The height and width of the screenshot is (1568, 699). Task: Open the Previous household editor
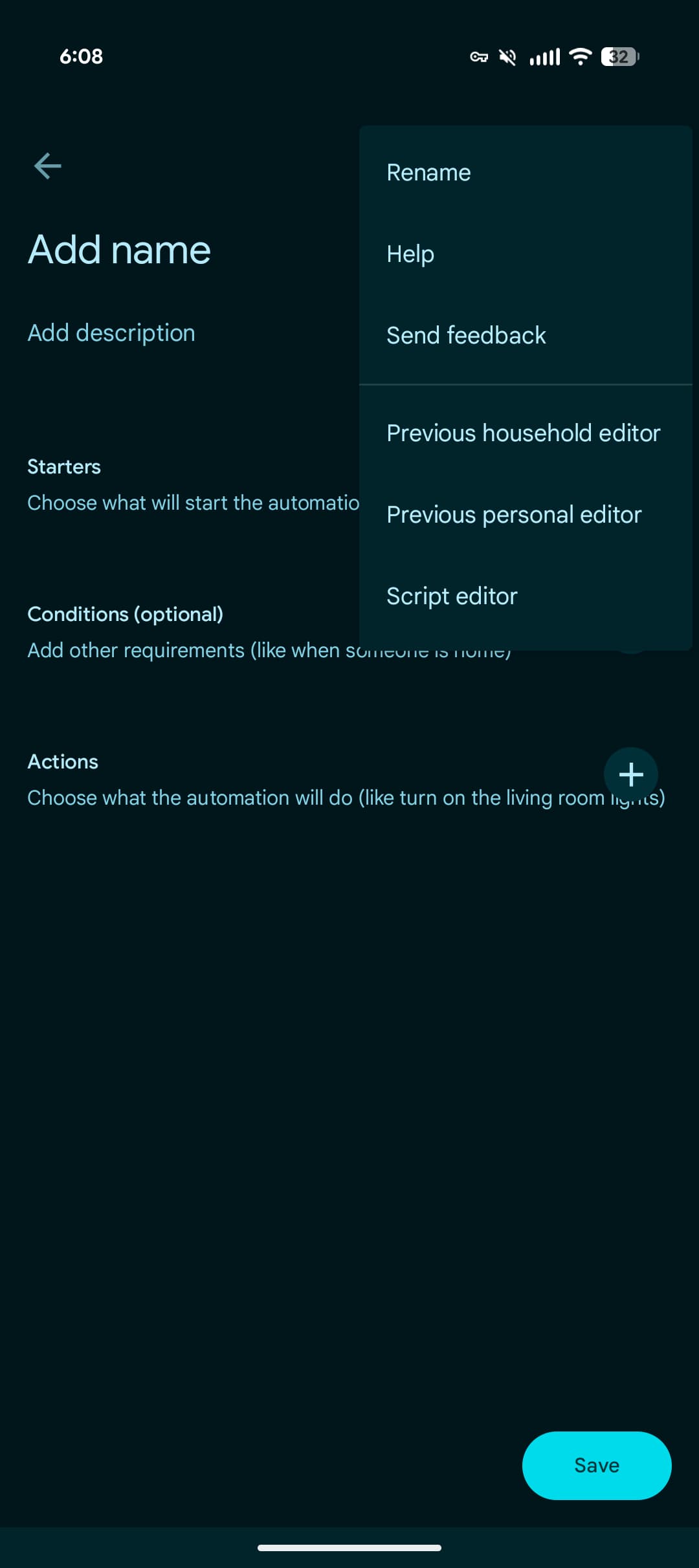point(523,433)
